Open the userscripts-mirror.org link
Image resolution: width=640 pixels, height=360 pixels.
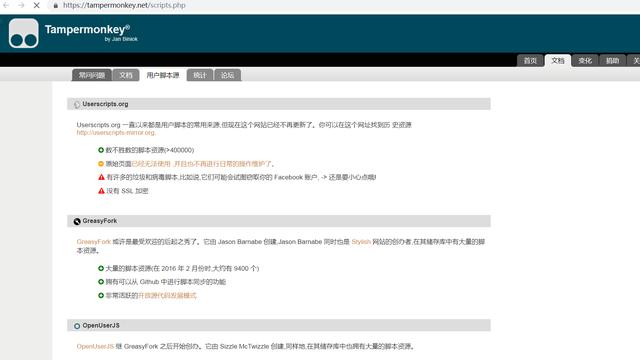(116, 133)
